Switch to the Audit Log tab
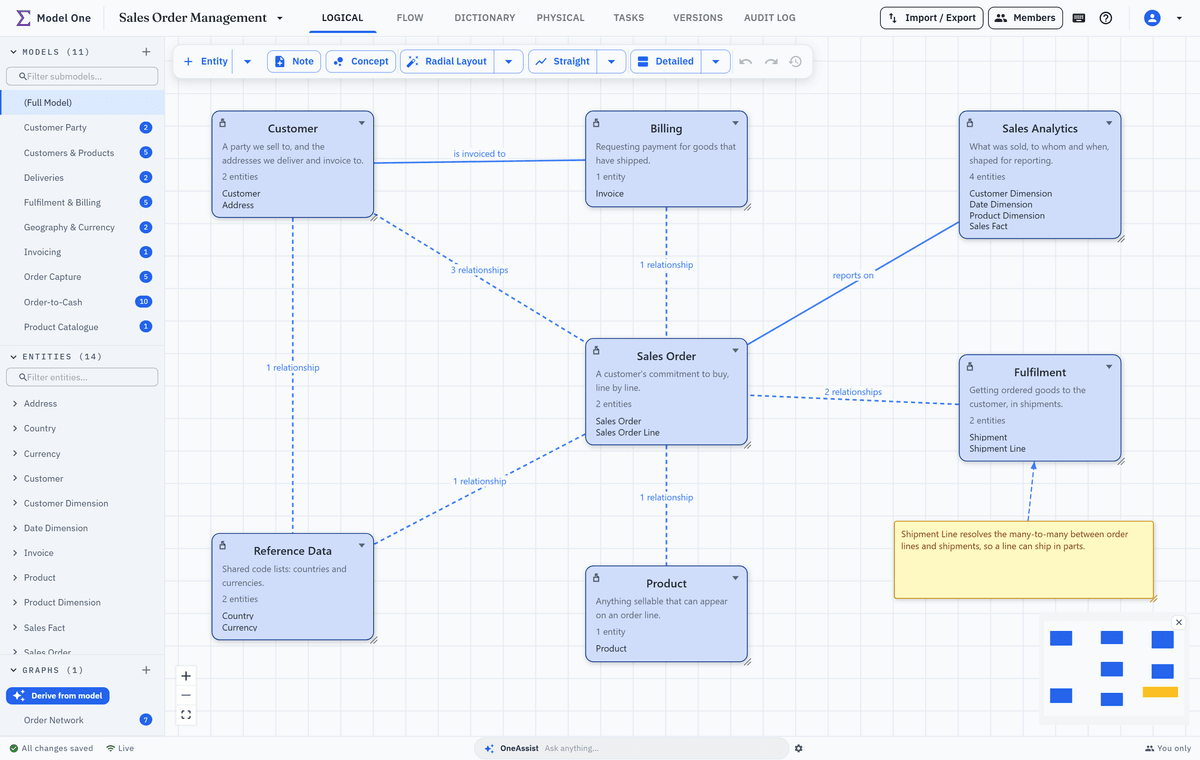This screenshot has width=1200, height=760. coord(770,18)
